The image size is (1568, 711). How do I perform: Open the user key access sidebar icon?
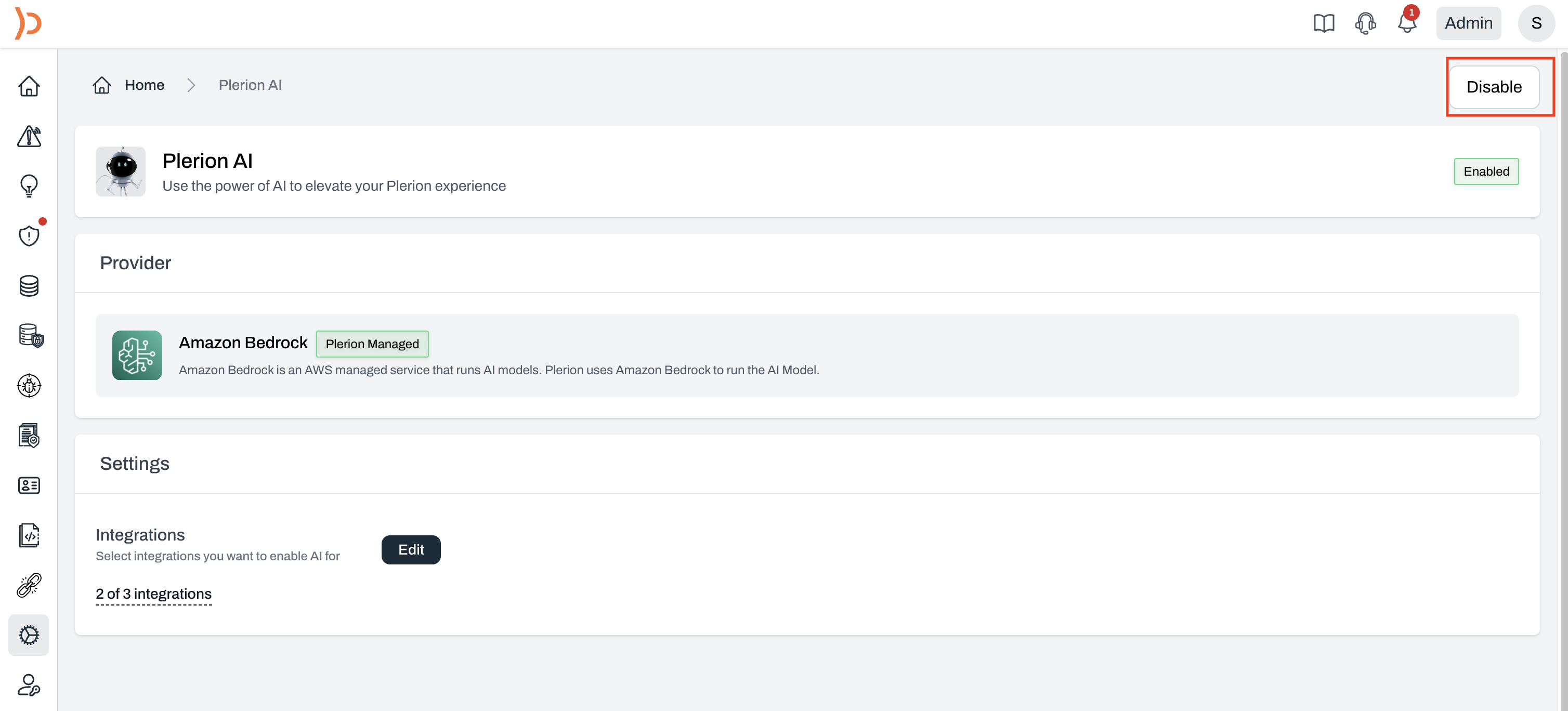(x=29, y=685)
